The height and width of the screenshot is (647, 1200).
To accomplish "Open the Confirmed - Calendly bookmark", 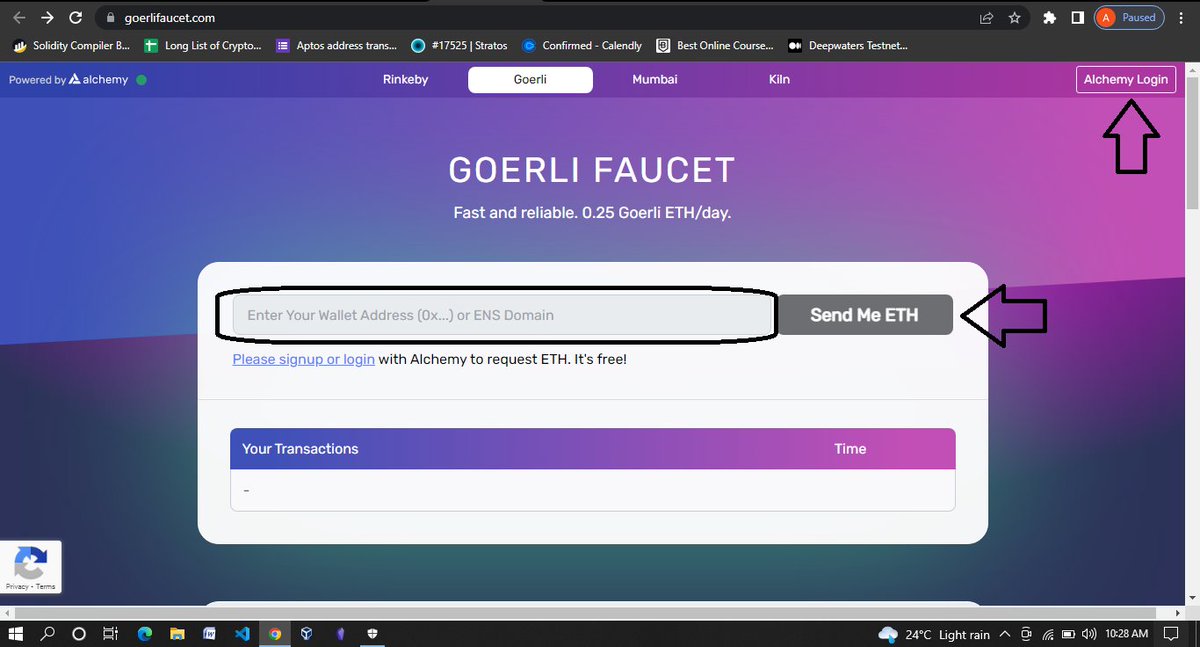I will 582,45.
